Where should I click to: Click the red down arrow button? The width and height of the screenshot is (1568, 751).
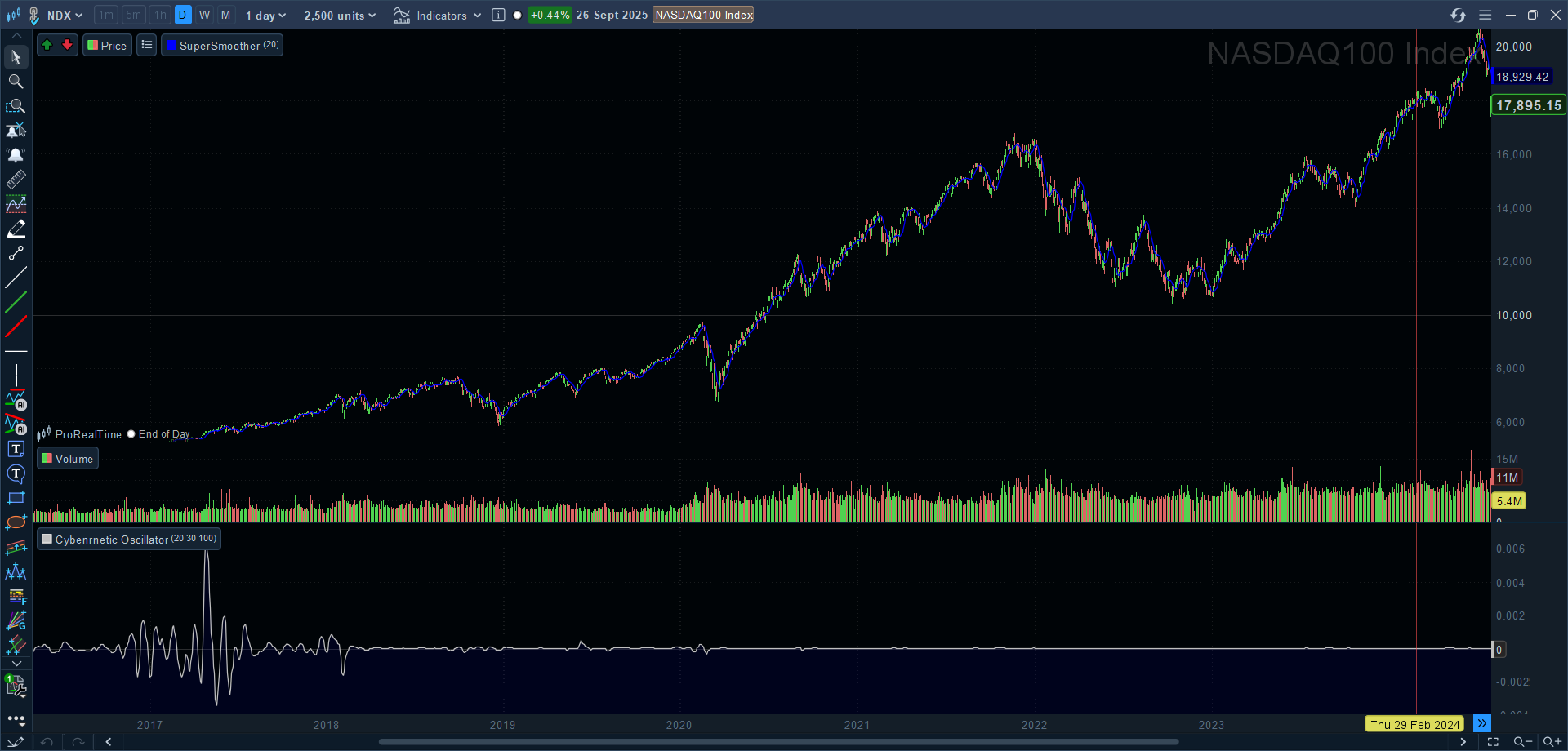(68, 45)
